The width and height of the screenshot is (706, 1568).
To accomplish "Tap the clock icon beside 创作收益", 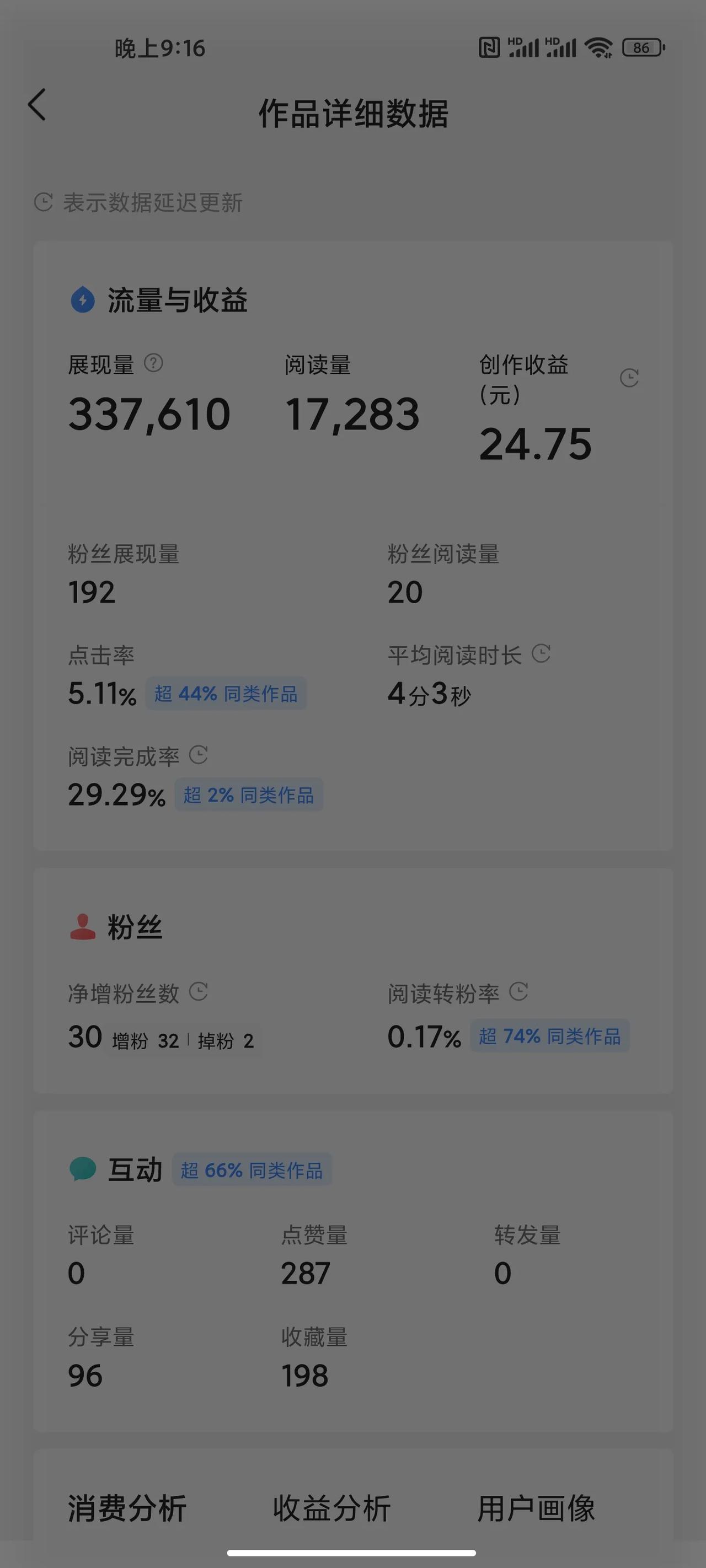I will tap(629, 378).
